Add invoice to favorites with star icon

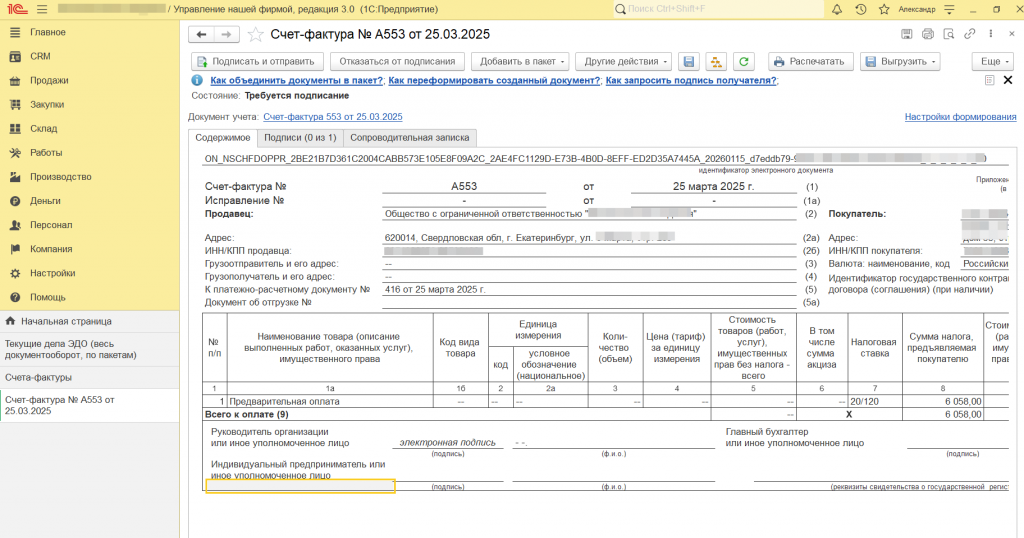255,34
